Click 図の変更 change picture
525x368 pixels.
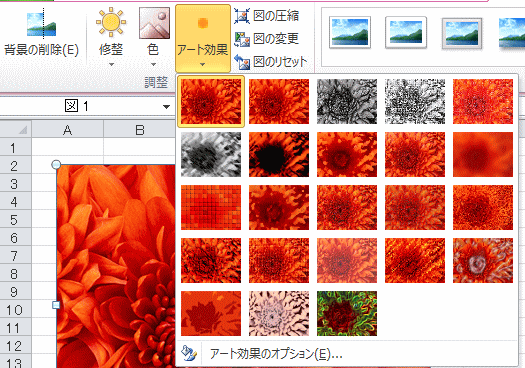coord(267,39)
